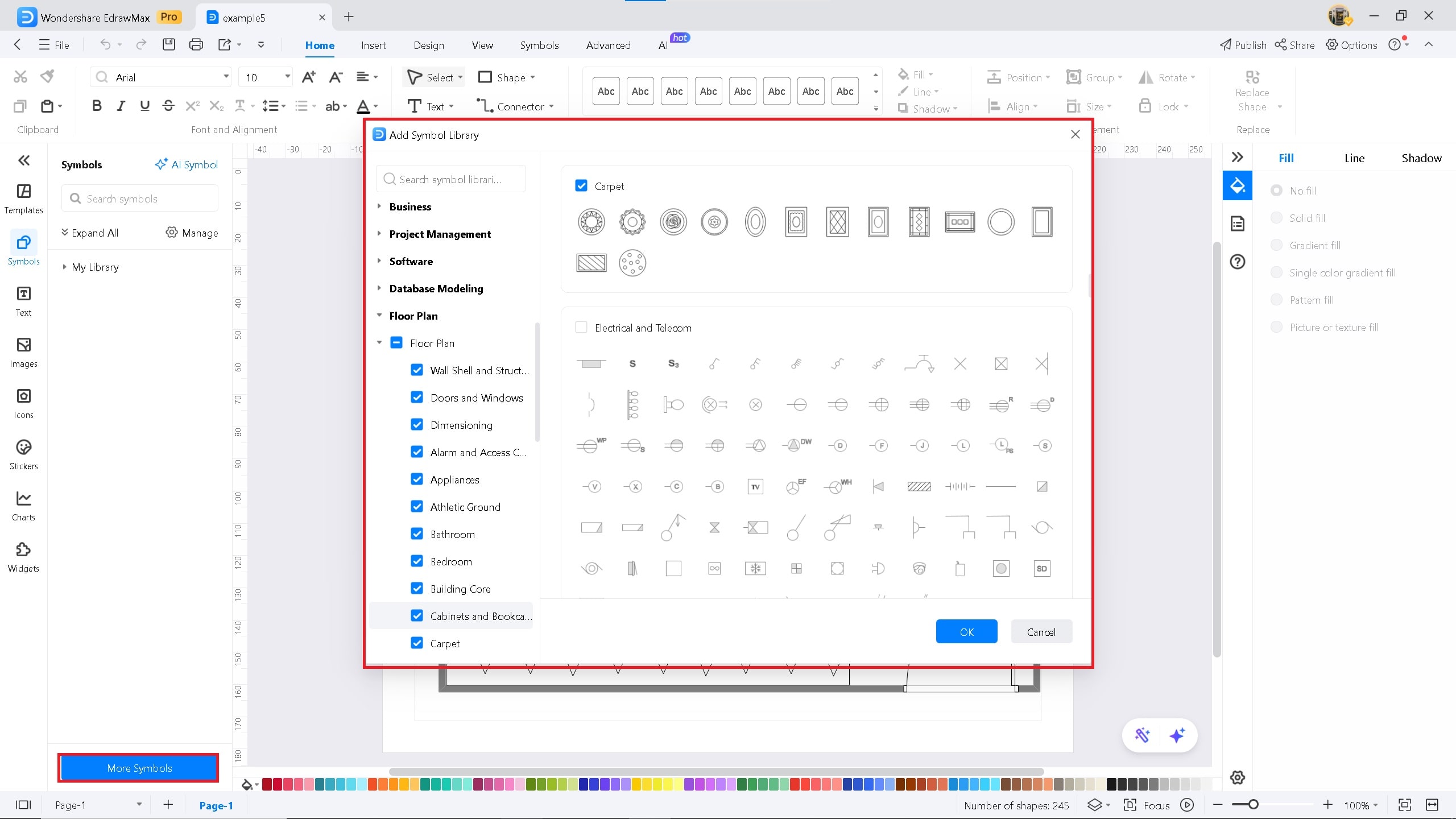Open the page style icon in right panel
This screenshot has height=819, width=1456.
(x=1238, y=224)
